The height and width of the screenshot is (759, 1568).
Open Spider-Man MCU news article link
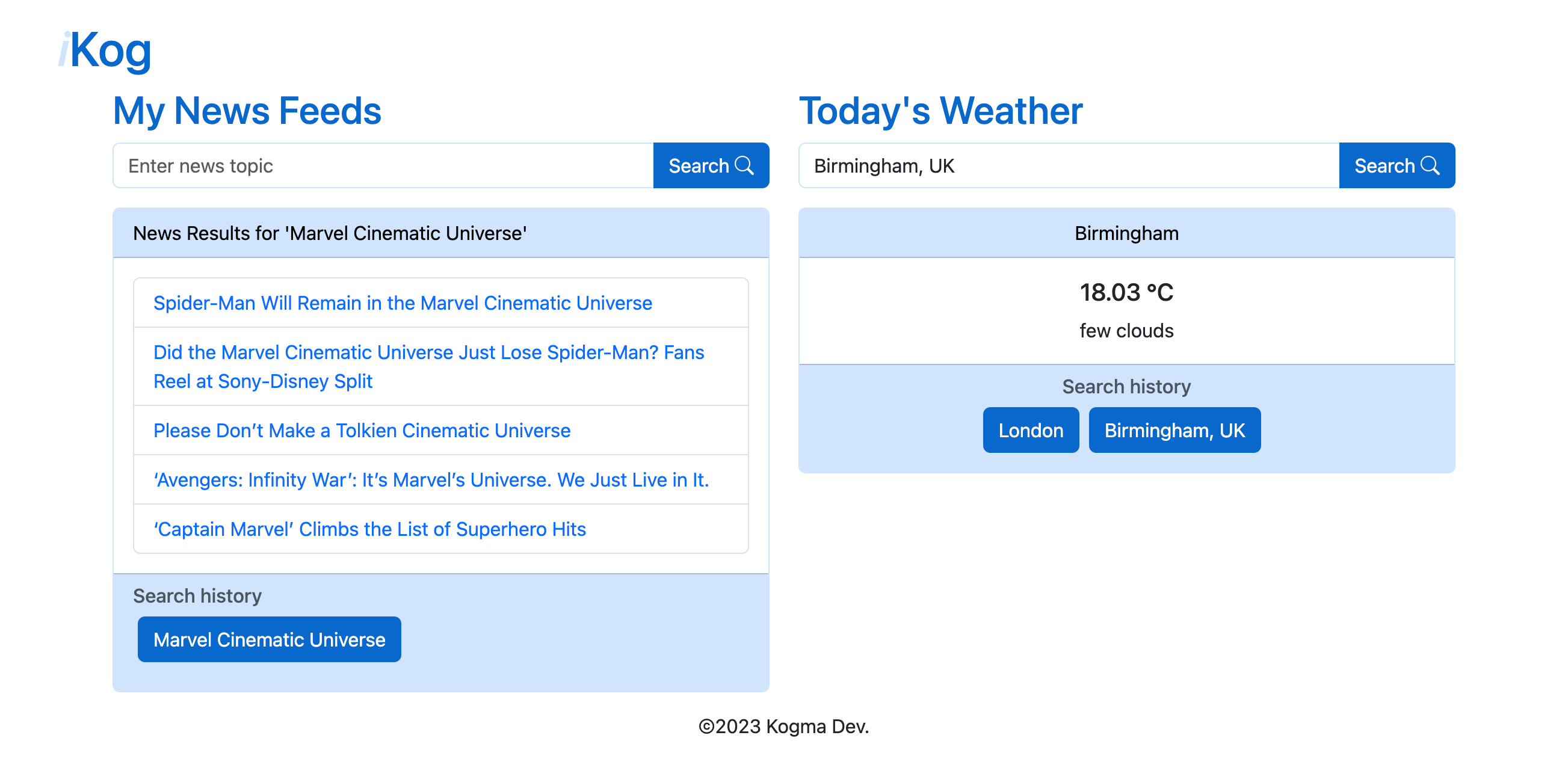point(402,302)
